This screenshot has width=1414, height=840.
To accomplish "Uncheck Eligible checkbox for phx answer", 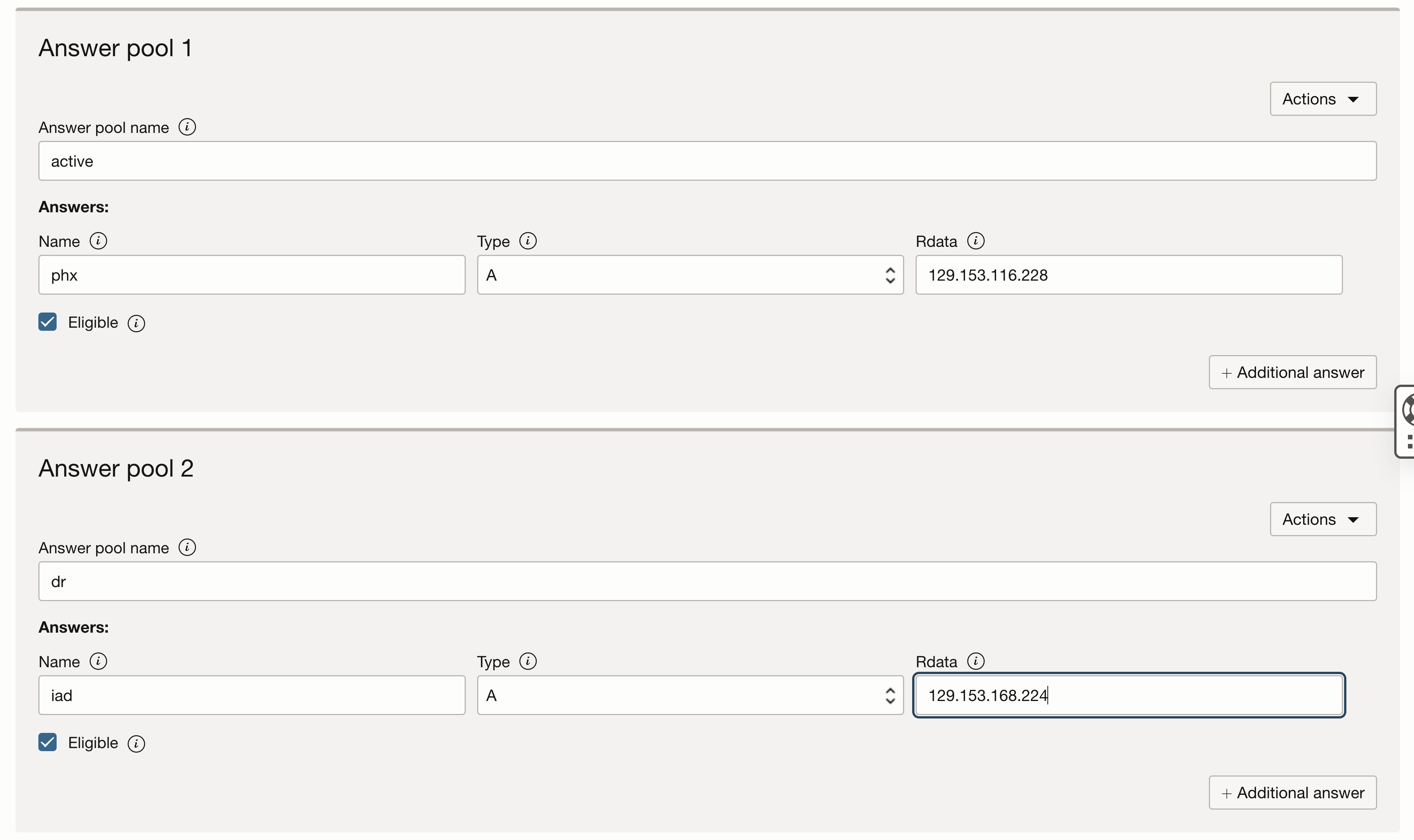I will point(47,322).
